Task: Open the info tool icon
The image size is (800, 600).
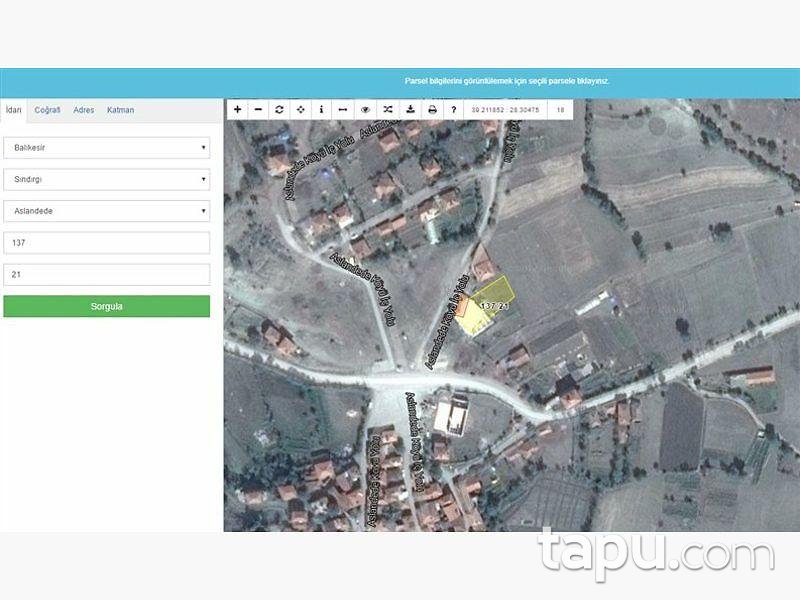Action: 321,110
